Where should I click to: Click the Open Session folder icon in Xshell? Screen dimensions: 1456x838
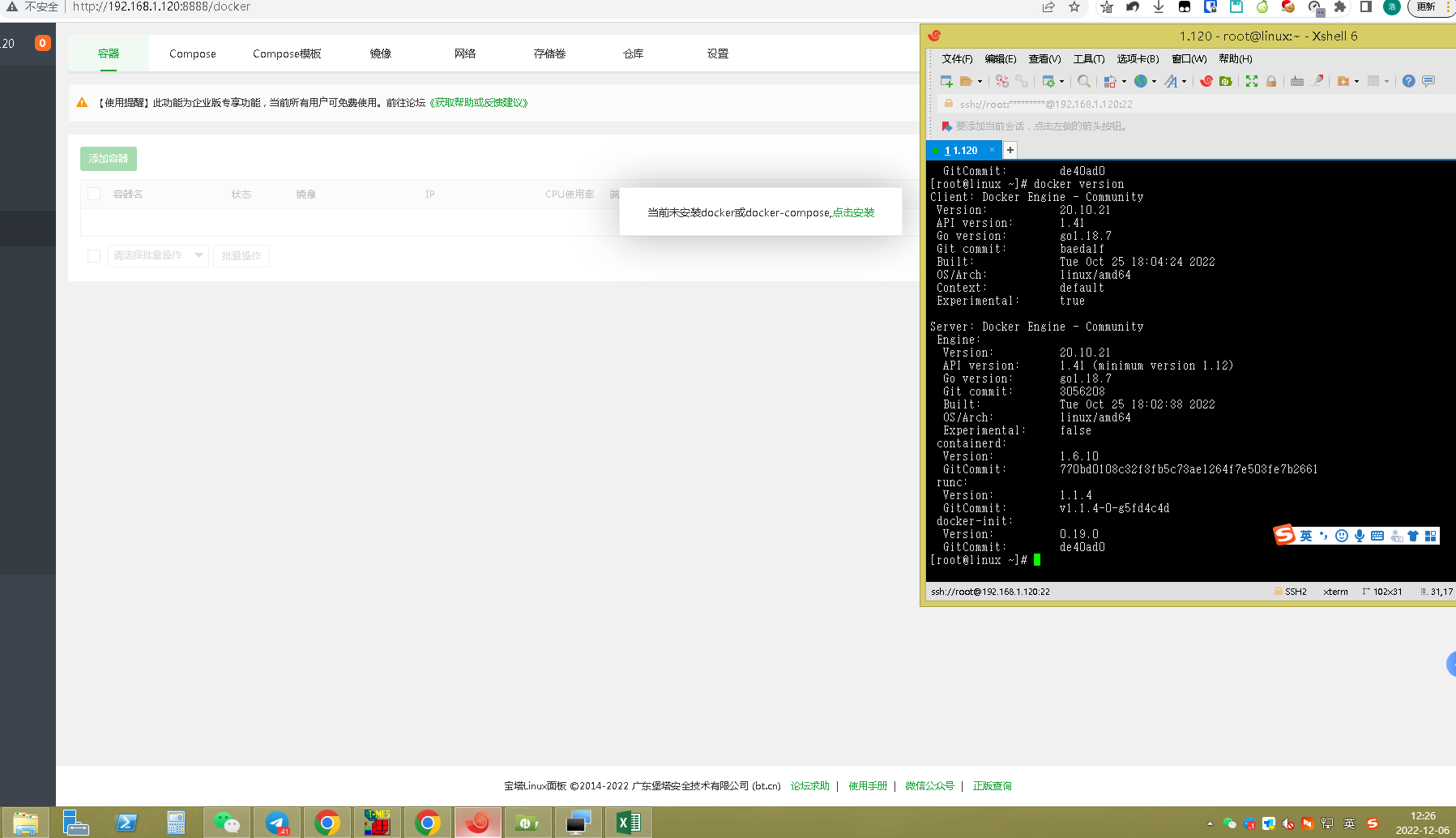966,81
